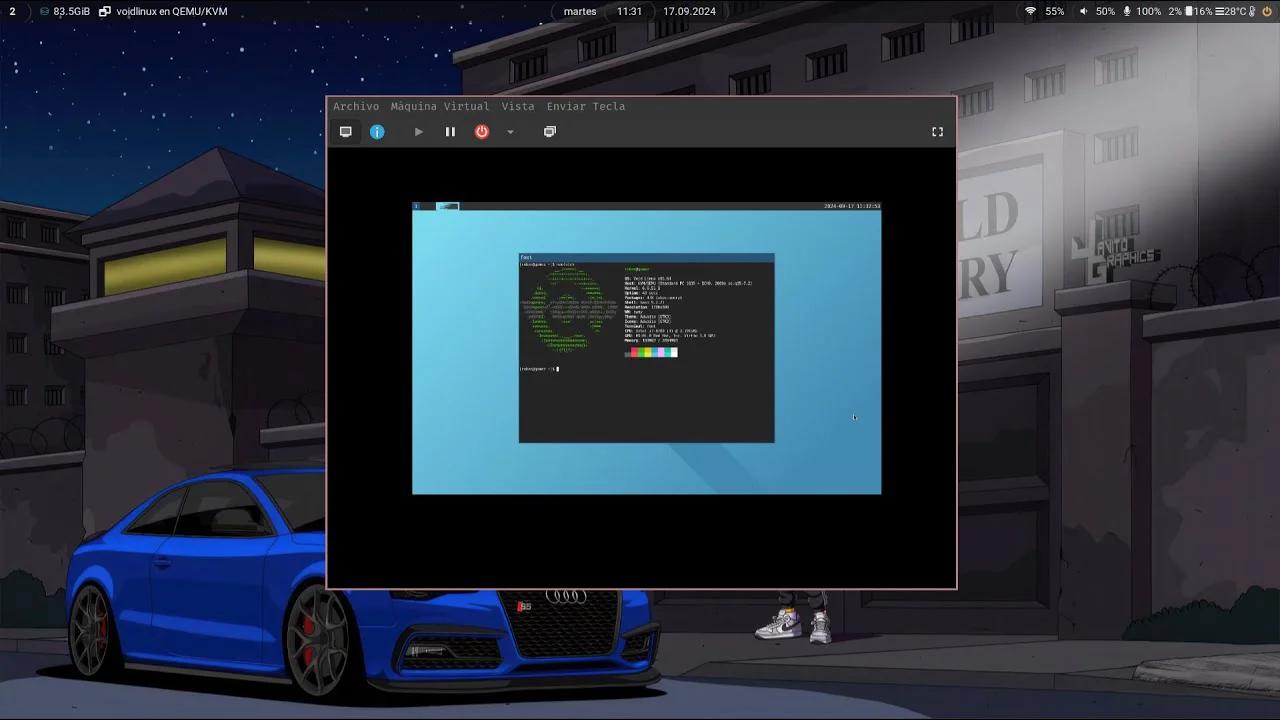Click the 17.09.2024 date in the top bar
Screen dimensions: 1280x720
pyautogui.click(x=688, y=11)
